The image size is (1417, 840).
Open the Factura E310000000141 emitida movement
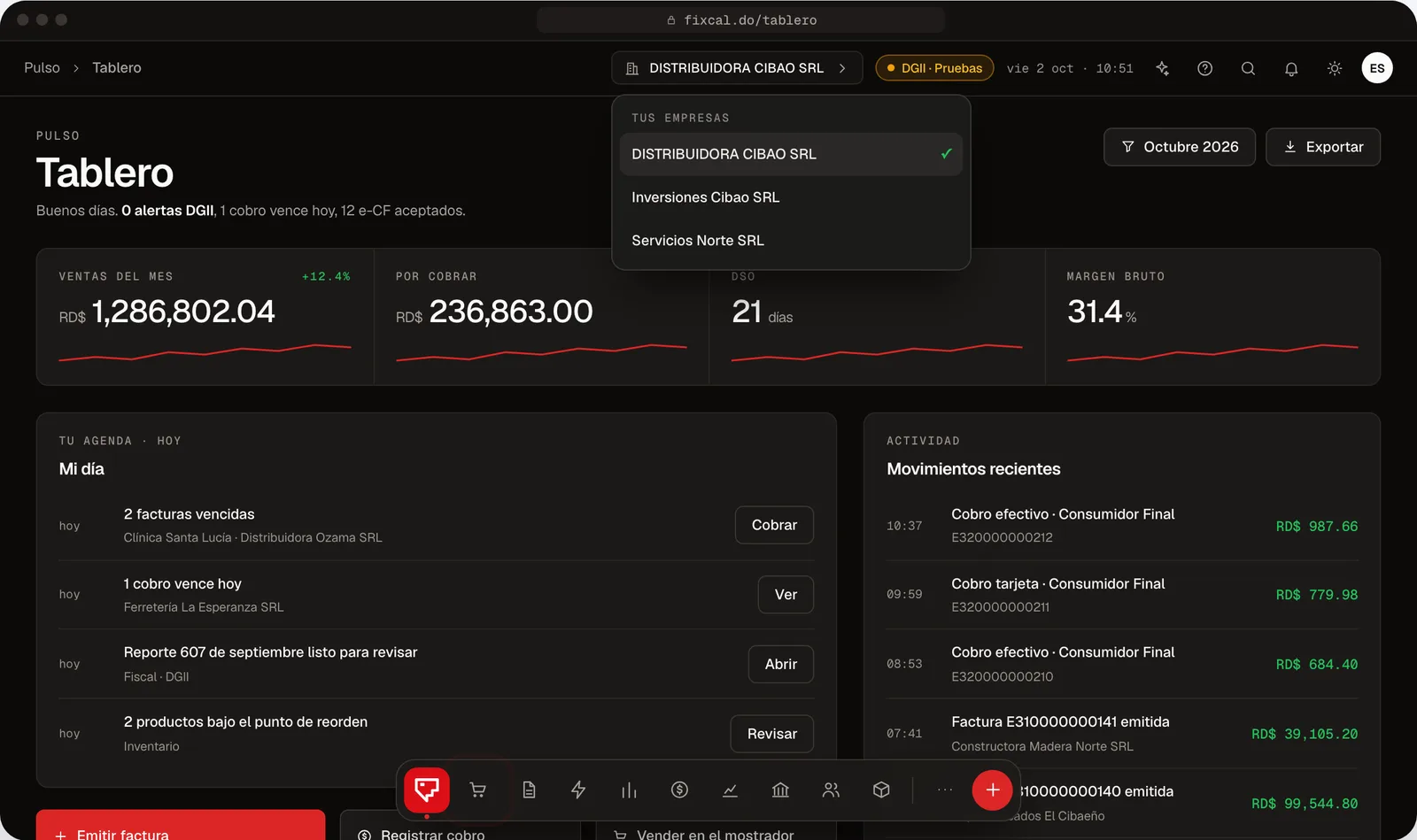tap(1122, 734)
